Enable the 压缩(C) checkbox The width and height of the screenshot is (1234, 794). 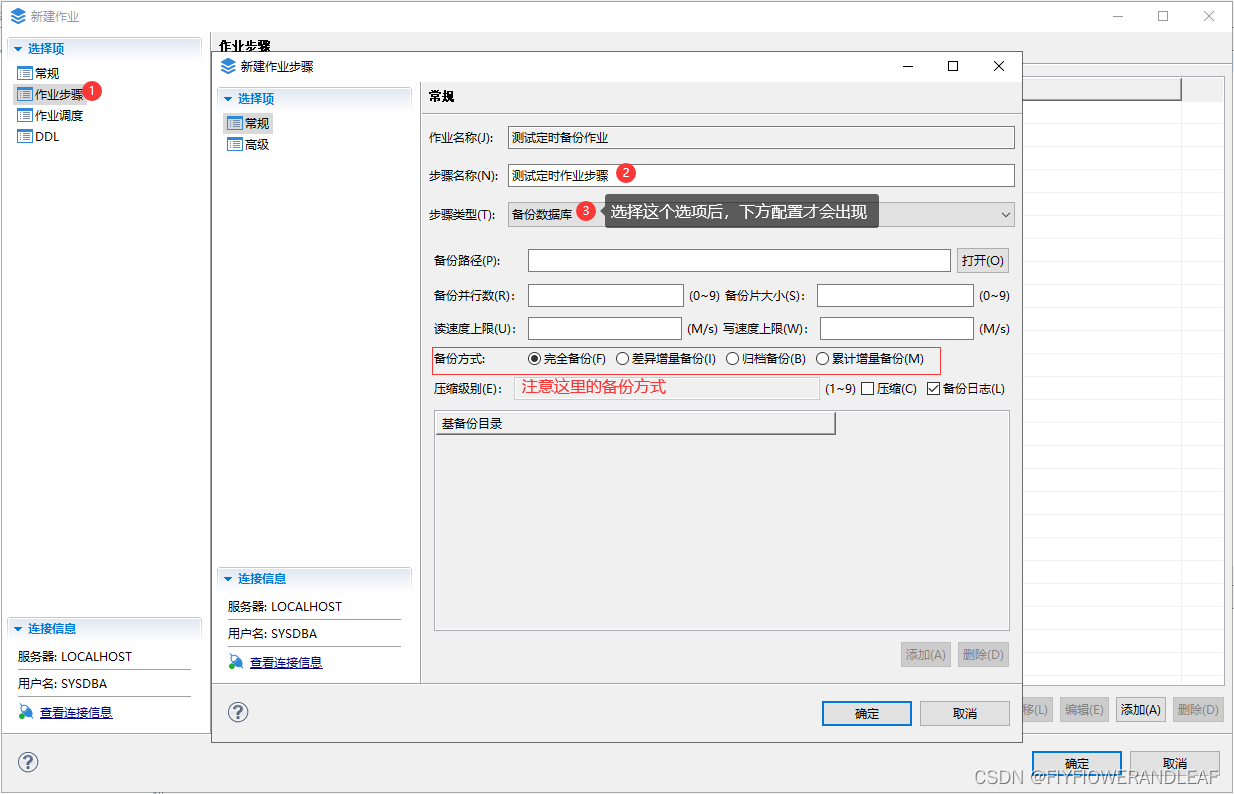[867, 389]
